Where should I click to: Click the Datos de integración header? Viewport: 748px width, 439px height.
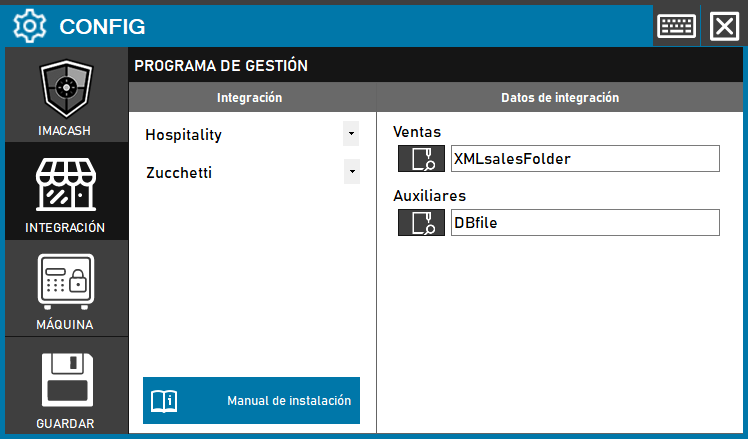point(559,98)
